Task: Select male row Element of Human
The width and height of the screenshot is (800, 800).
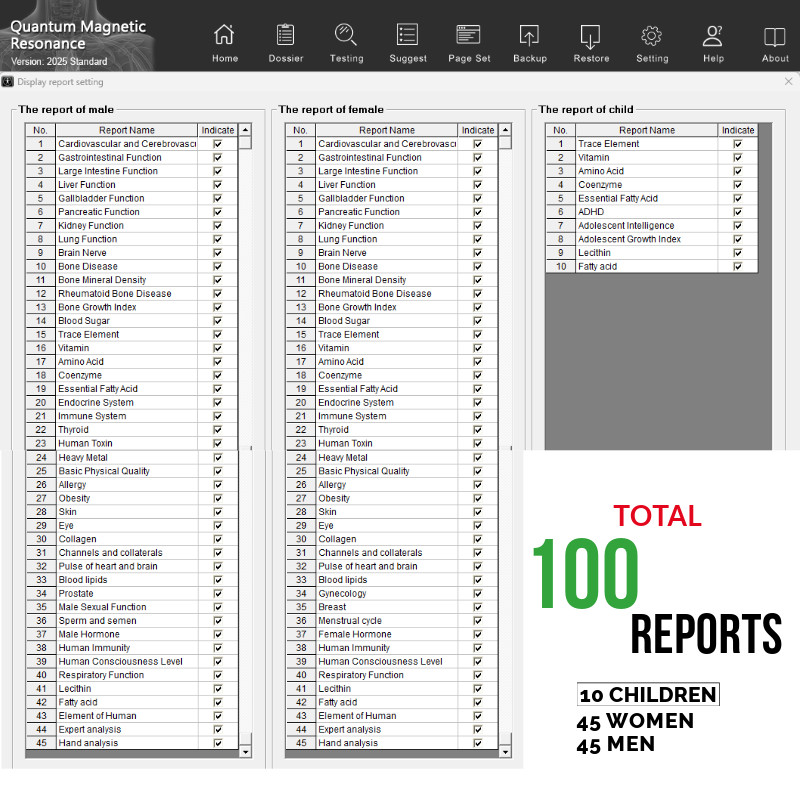Action: click(132, 716)
